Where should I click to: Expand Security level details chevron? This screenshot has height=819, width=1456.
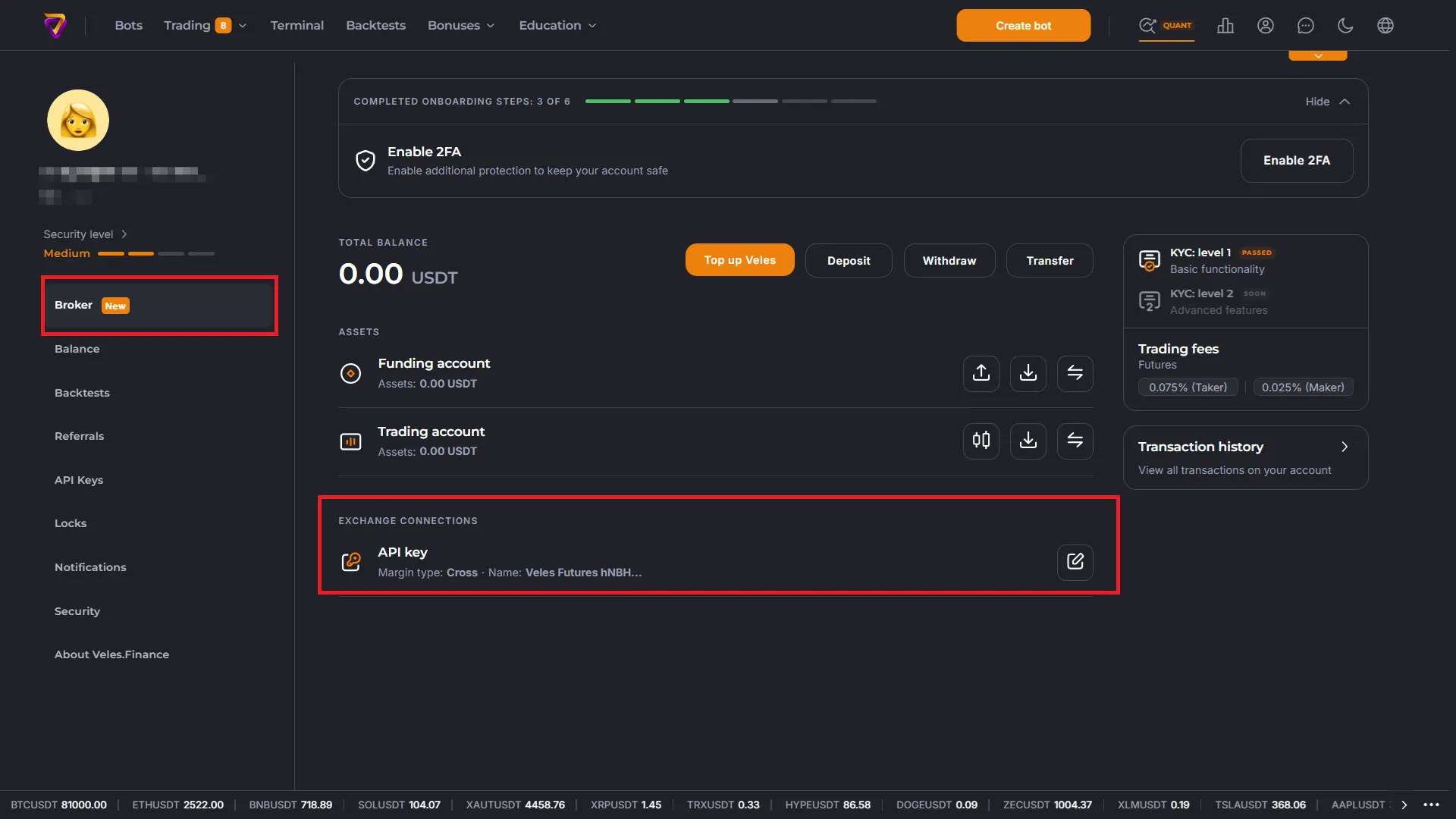pyautogui.click(x=124, y=234)
